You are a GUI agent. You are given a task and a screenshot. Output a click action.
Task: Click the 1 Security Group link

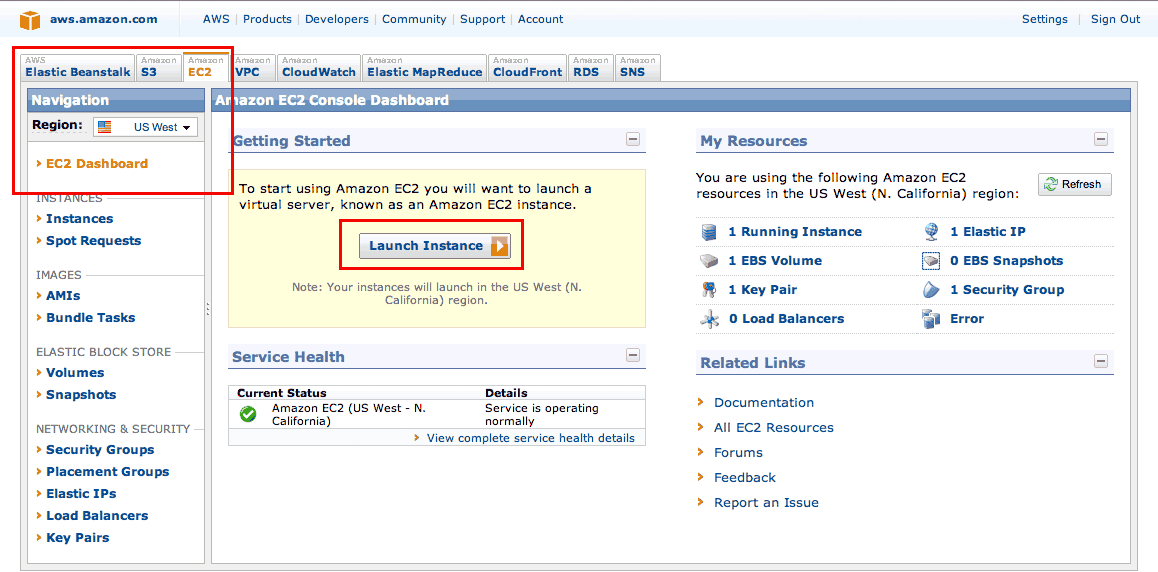pyautogui.click(x=1007, y=290)
